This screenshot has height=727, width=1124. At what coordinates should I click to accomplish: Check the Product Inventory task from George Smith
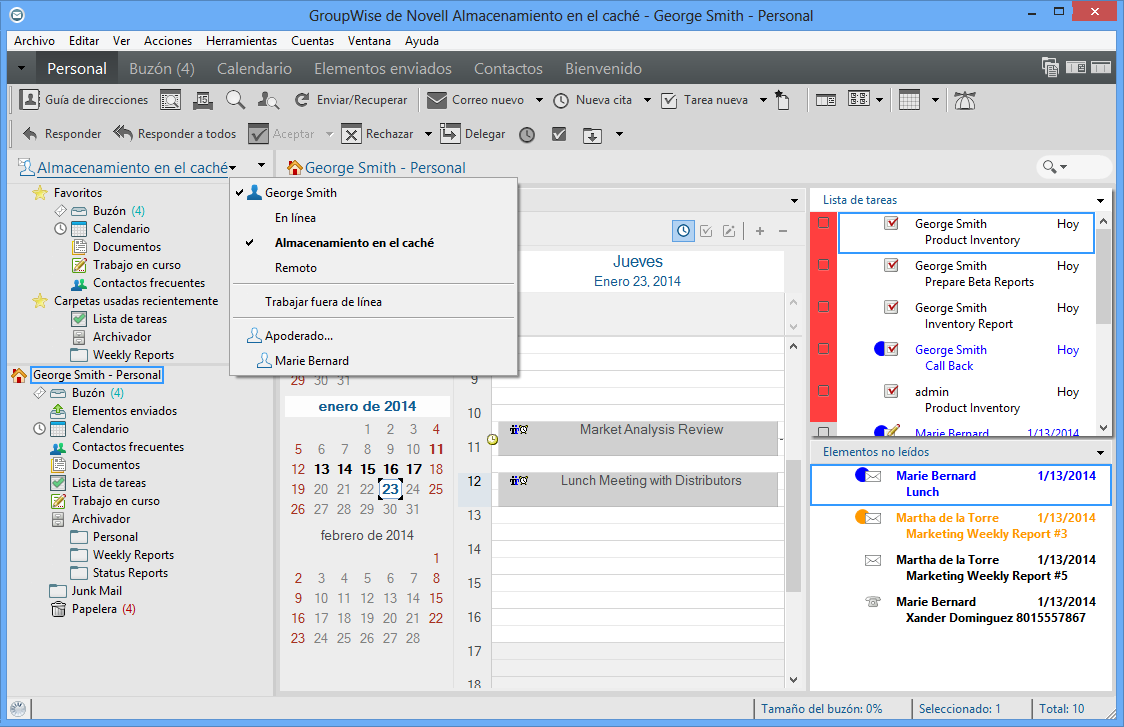coord(824,223)
